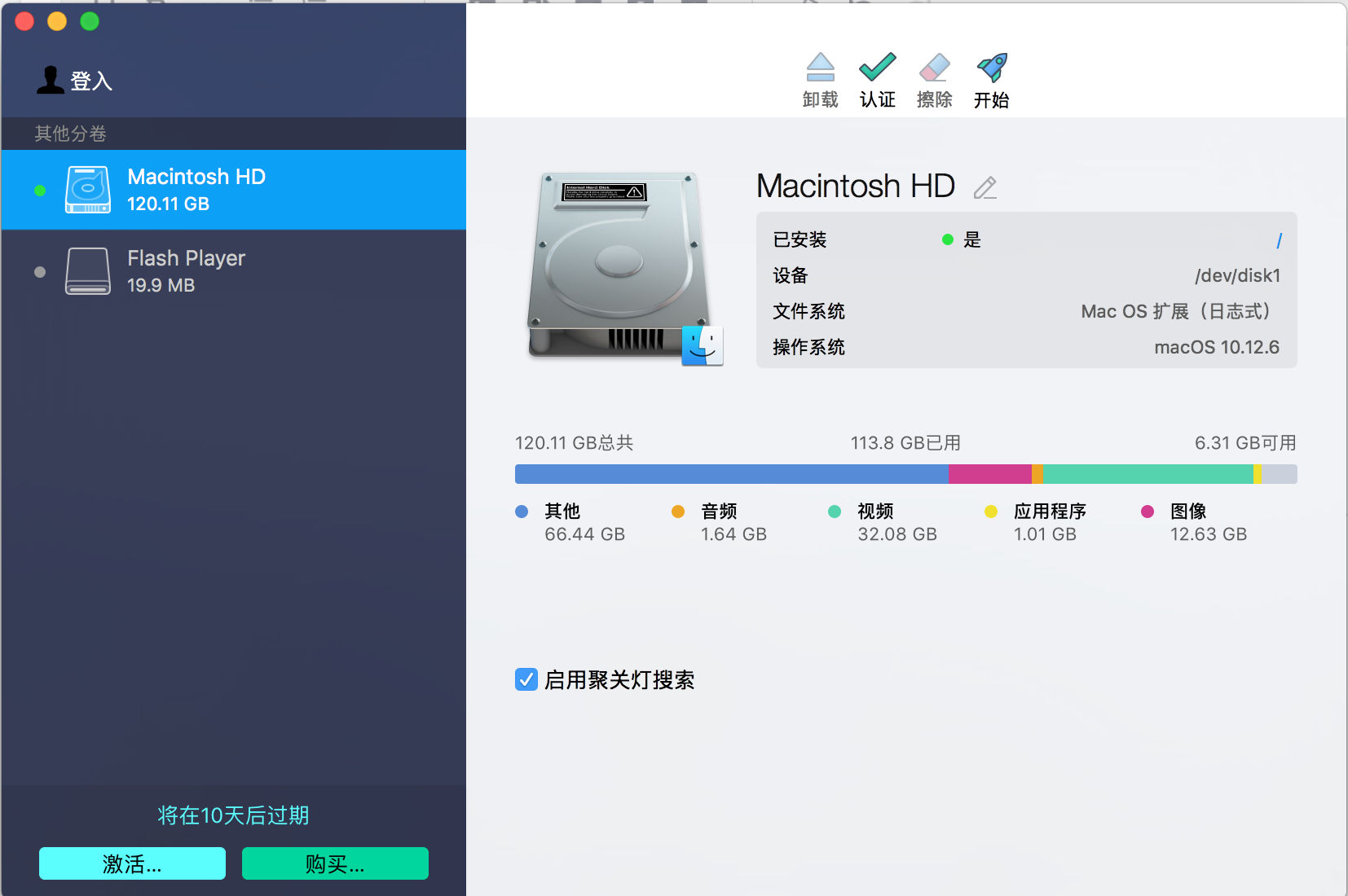
Task: Select the Macintosh HD volume row
Action: coord(234,190)
